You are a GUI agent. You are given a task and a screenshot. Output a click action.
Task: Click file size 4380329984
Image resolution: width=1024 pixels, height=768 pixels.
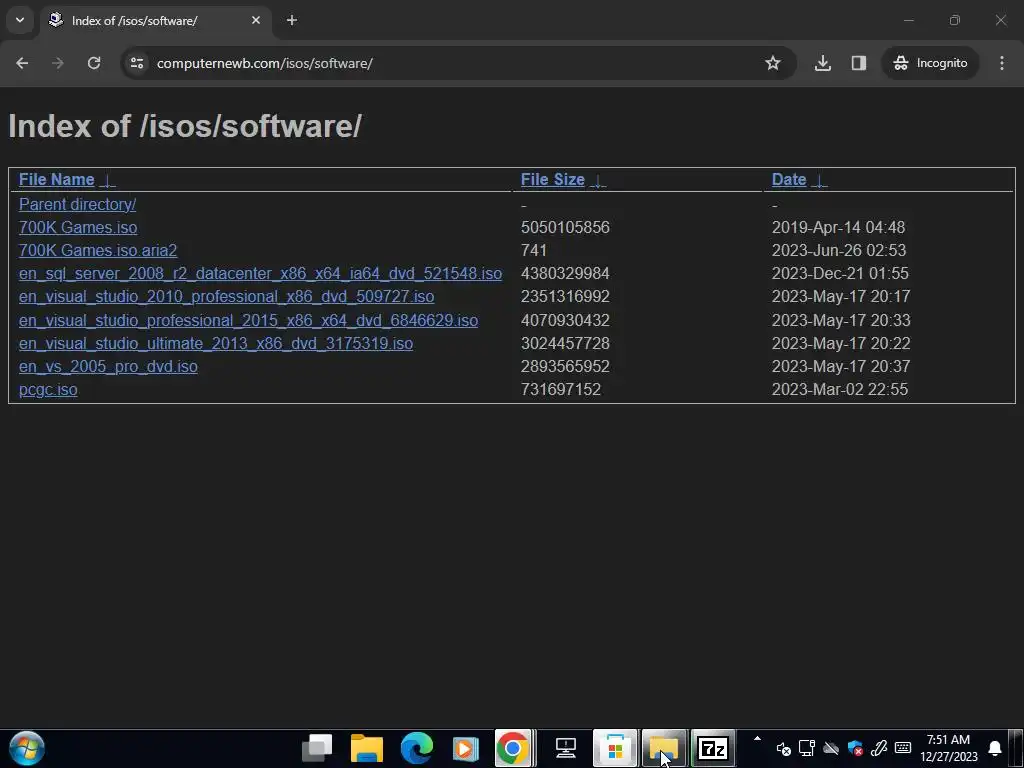tap(565, 274)
